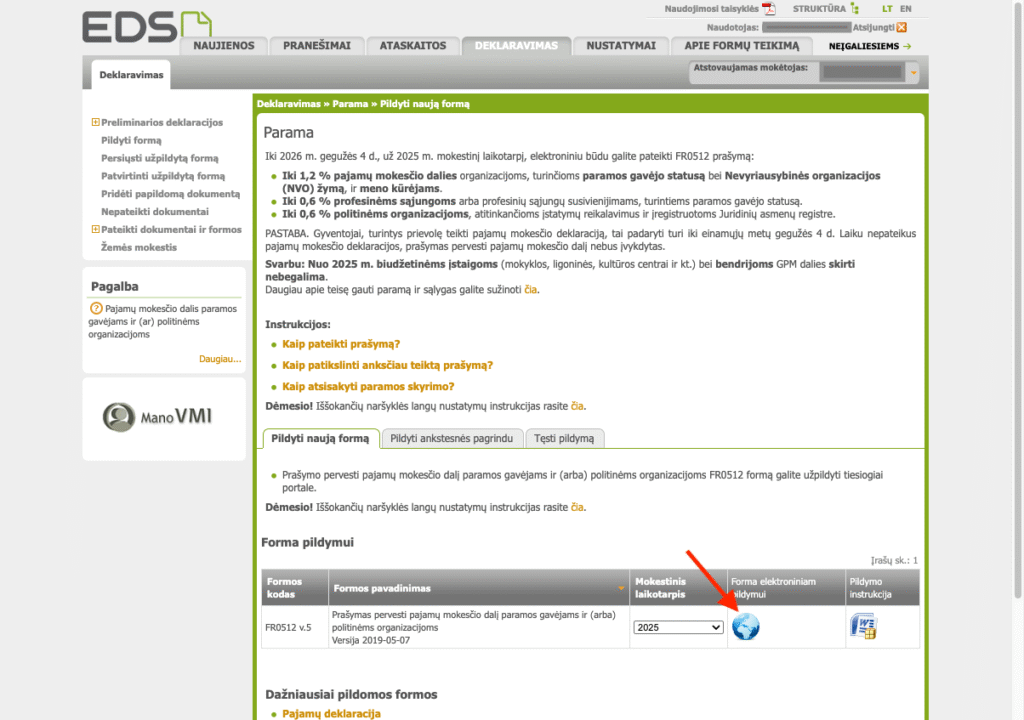This screenshot has height=720, width=1024.
Task: Click the Daugiau... link in Pagalba
Action: point(220,358)
